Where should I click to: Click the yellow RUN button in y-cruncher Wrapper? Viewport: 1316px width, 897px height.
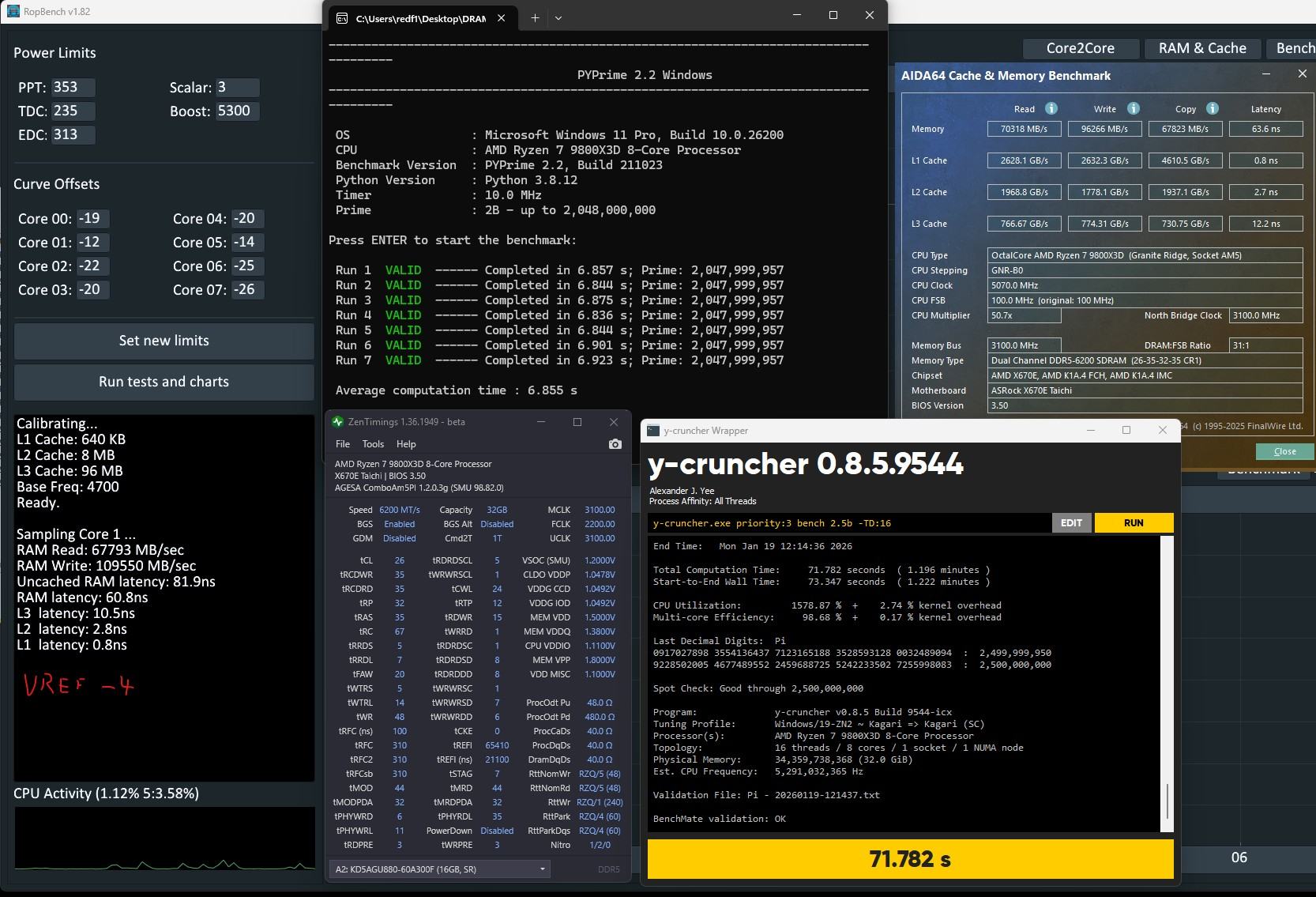(1134, 523)
